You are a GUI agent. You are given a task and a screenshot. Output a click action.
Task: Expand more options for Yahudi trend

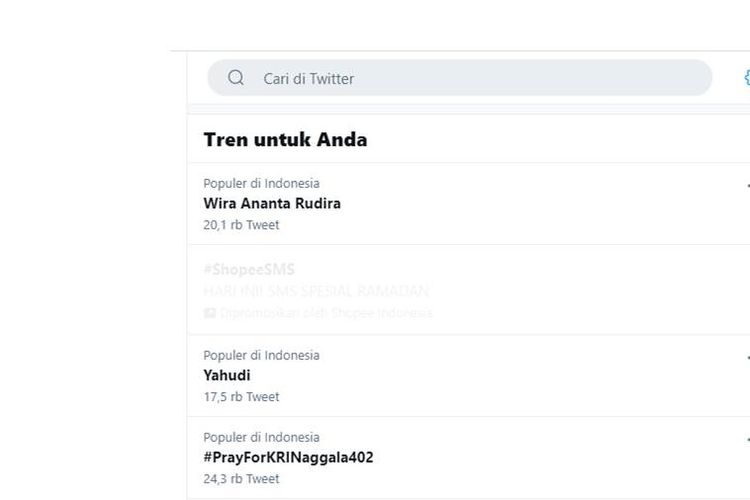pos(748,357)
